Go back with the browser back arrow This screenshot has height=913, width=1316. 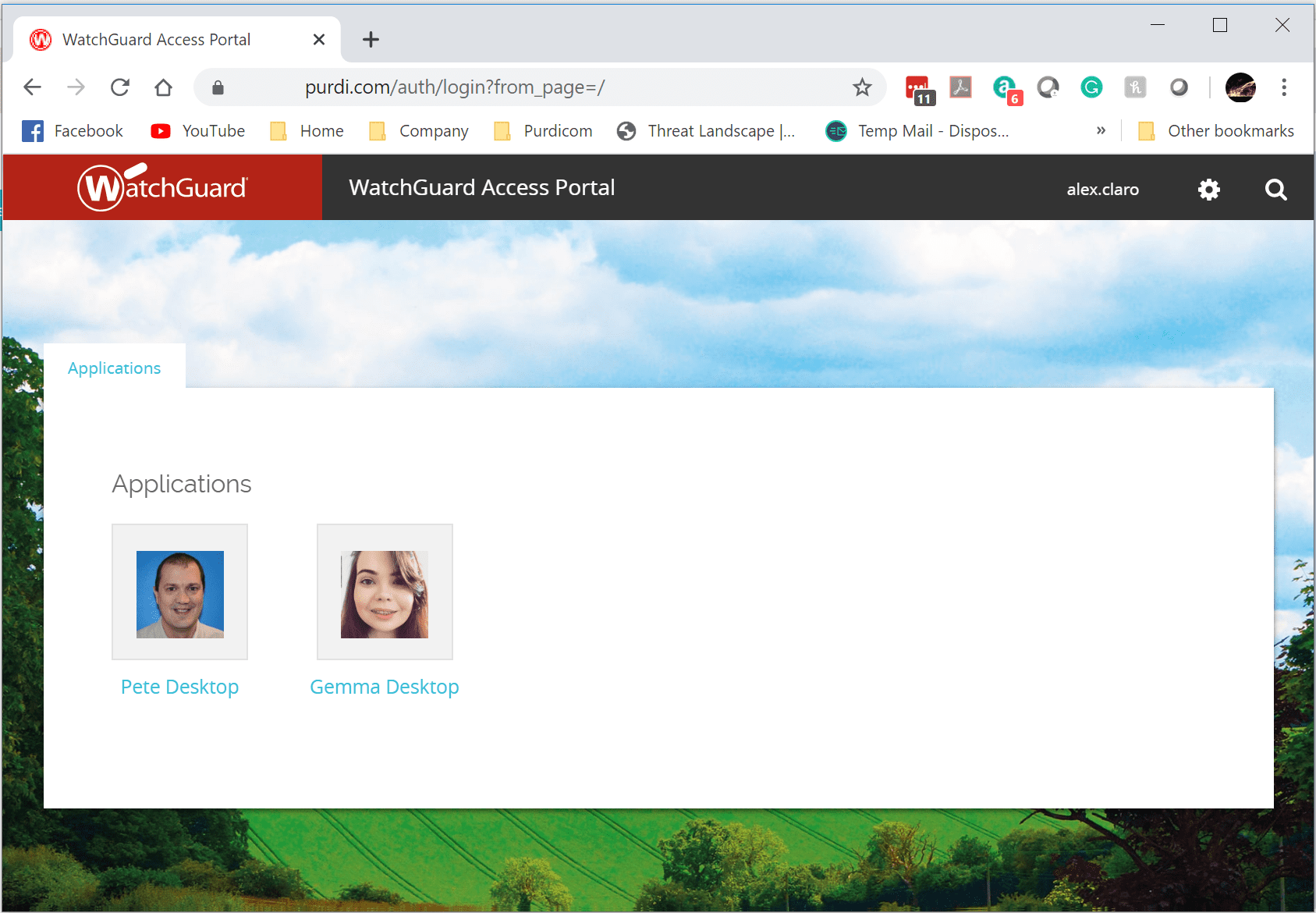(32, 87)
